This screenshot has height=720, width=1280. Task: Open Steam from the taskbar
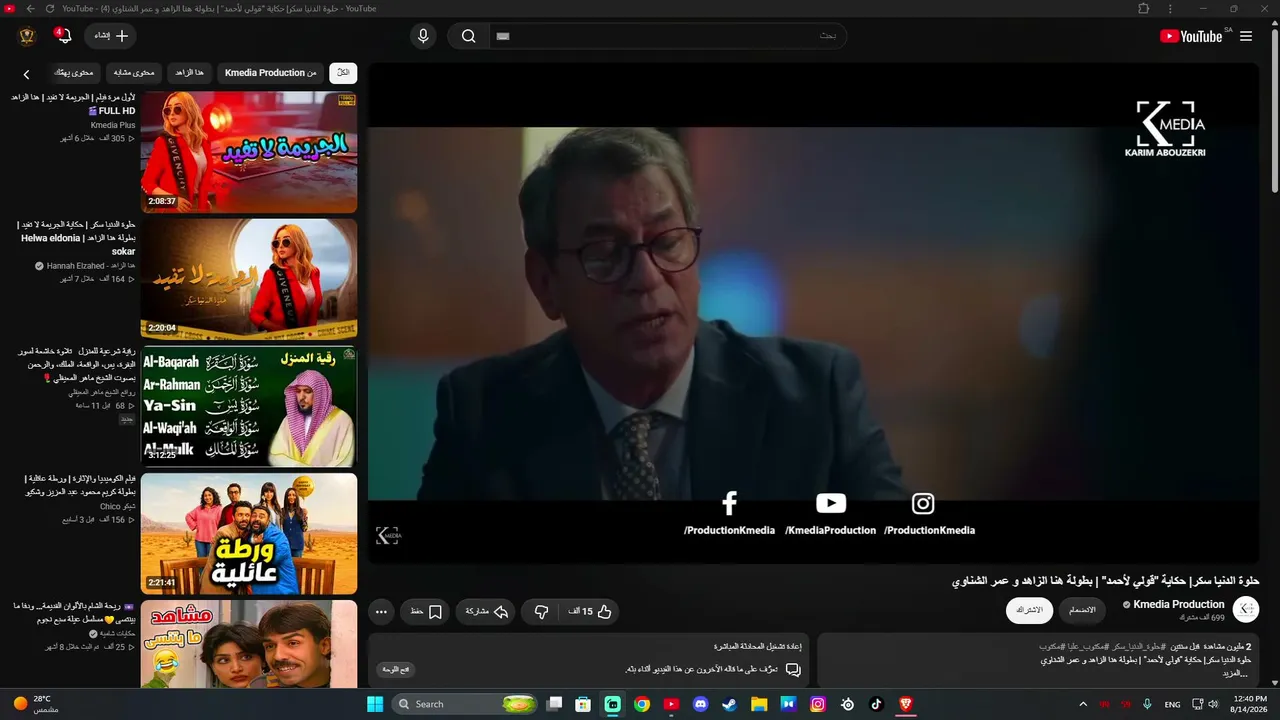[x=730, y=704]
